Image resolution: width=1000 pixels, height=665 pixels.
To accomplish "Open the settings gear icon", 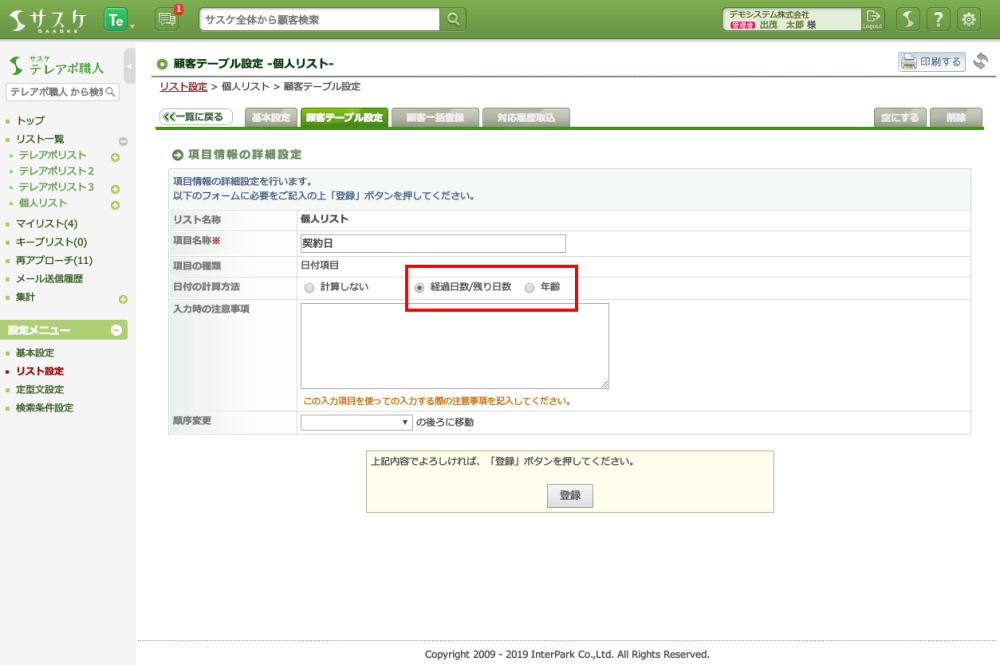I will (969, 19).
